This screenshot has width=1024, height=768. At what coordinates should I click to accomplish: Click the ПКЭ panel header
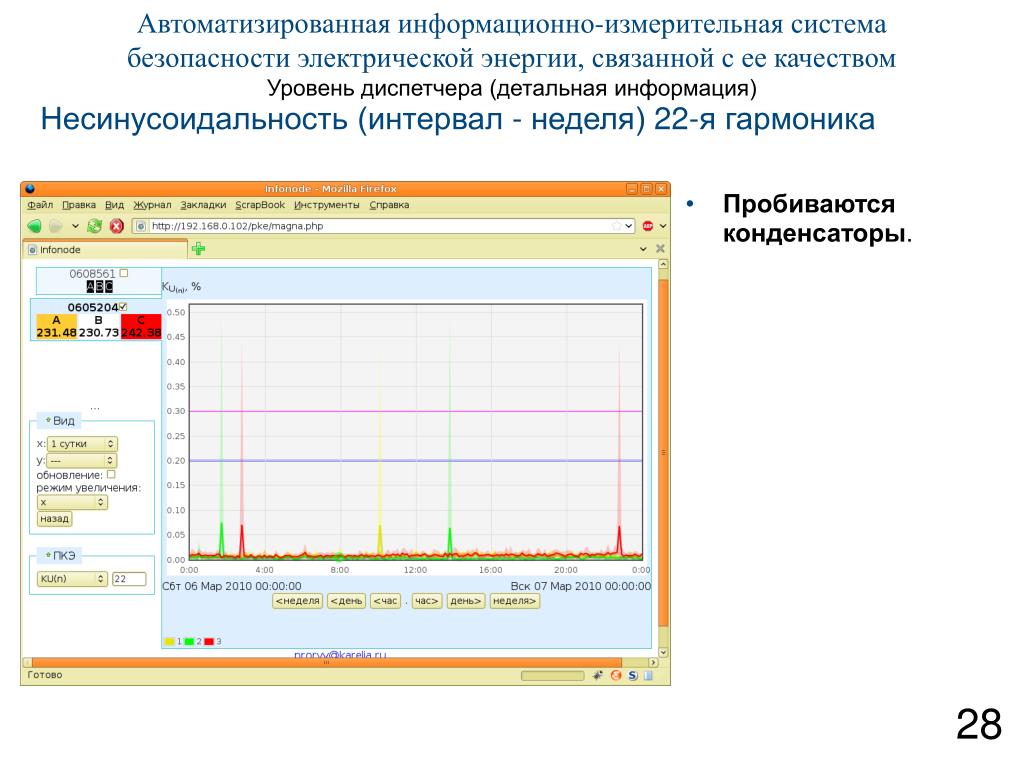pos(60,556)
